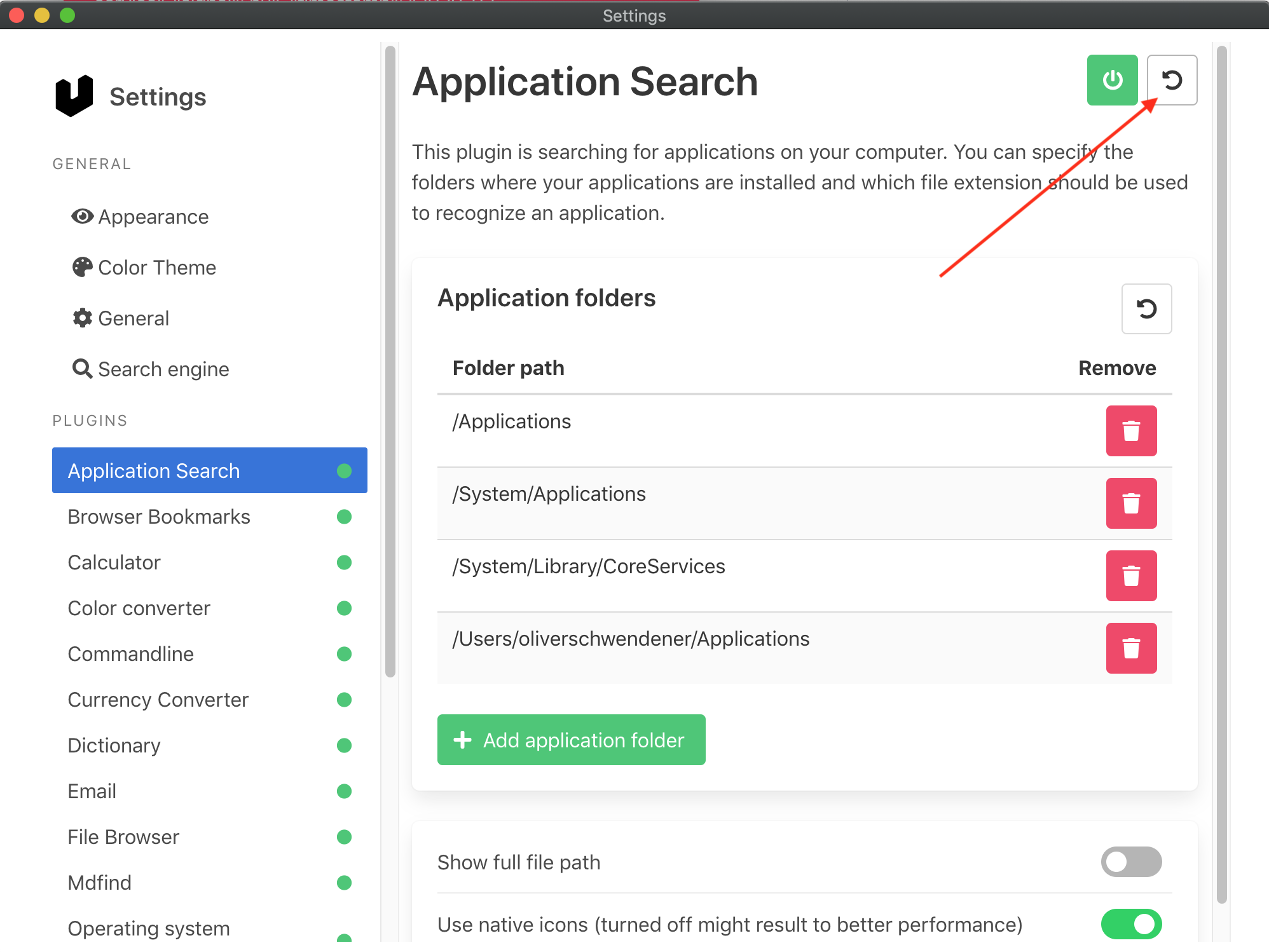Open Browser Bookmarks plugin settings

tap(210, 517)
